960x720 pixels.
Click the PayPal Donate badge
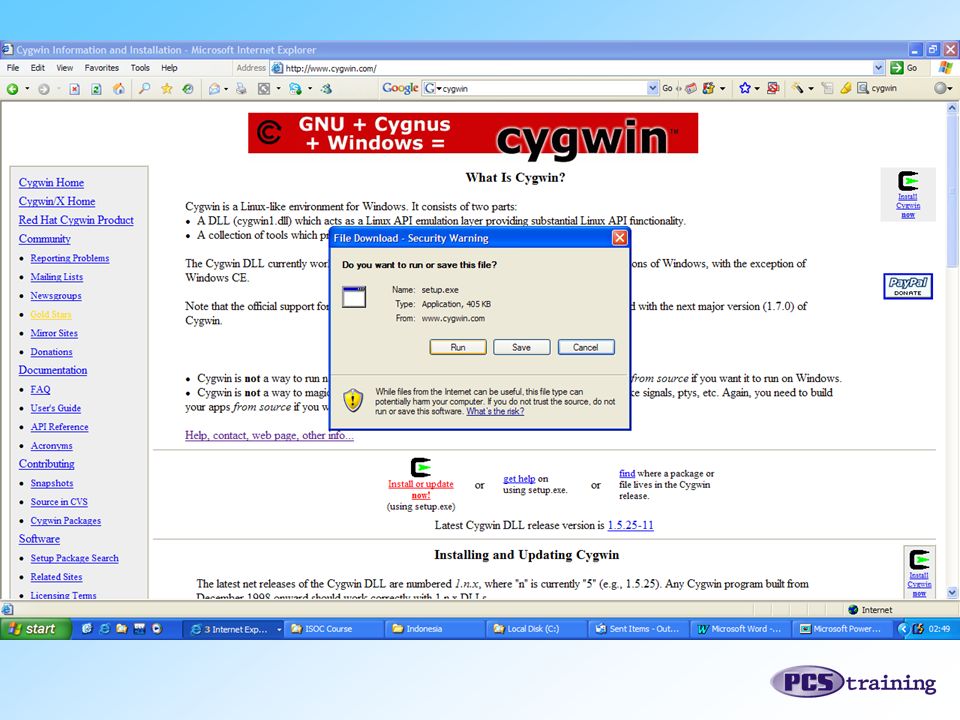click(x=908, y=286)
